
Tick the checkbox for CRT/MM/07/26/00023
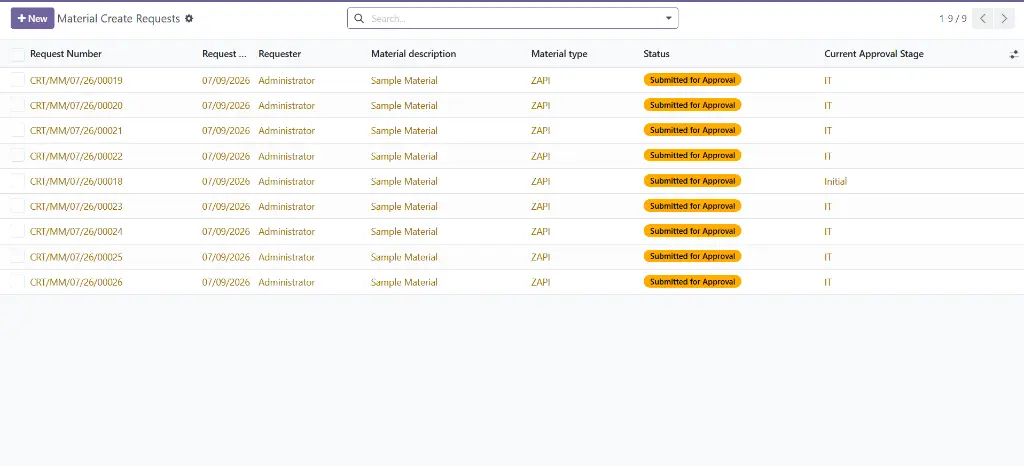pyautogui.click(x=18, y=206)
